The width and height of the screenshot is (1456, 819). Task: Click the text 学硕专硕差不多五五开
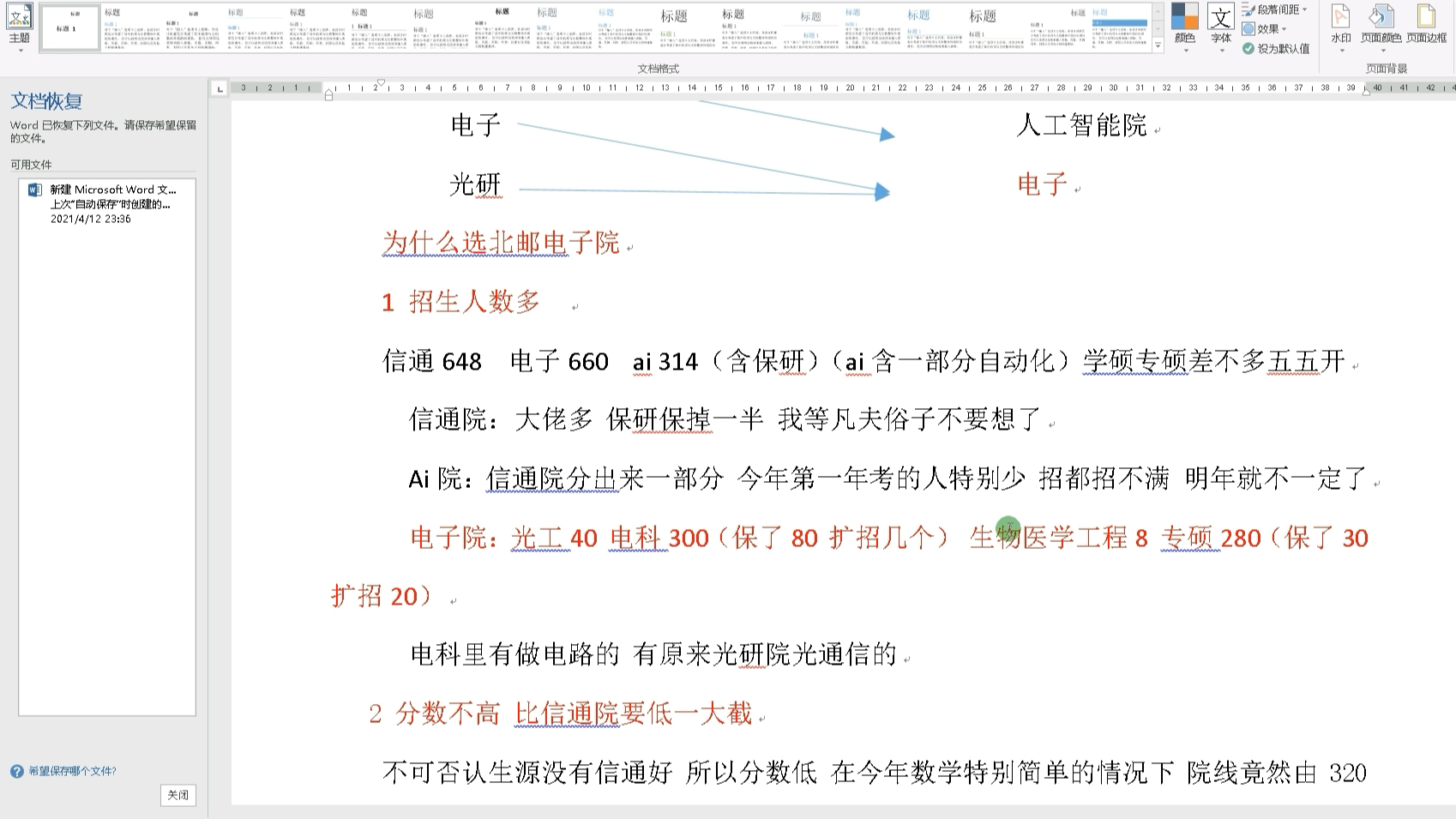click(1213, 361)
